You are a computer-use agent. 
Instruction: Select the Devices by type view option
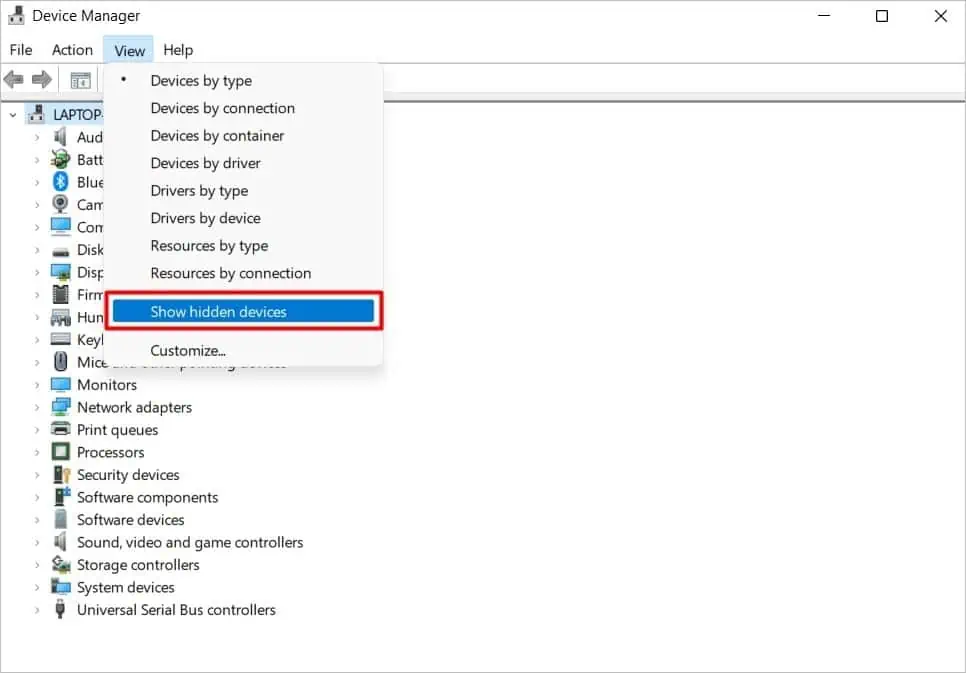(x=201, y=80)
